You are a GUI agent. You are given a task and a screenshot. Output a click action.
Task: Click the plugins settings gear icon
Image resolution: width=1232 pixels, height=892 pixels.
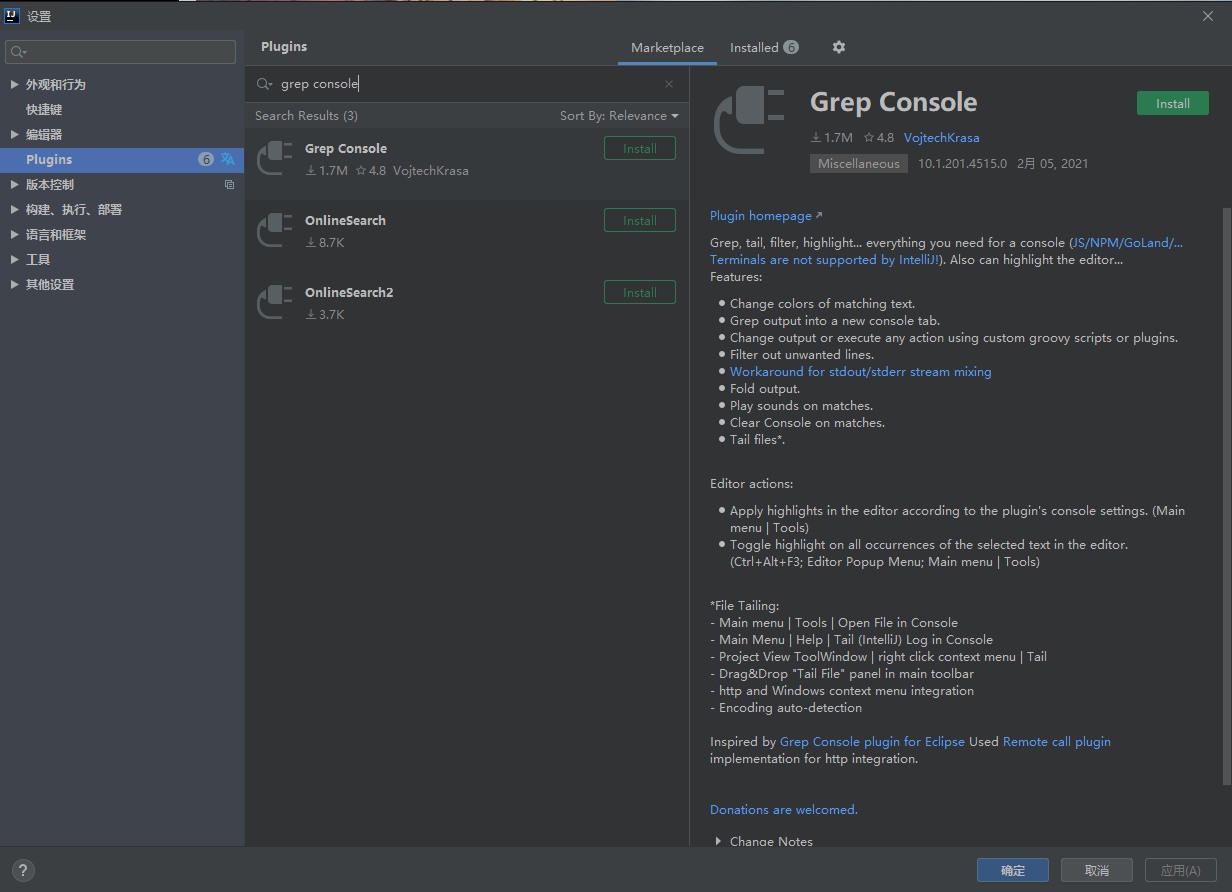pyautogui.click(x=839, y=47)
